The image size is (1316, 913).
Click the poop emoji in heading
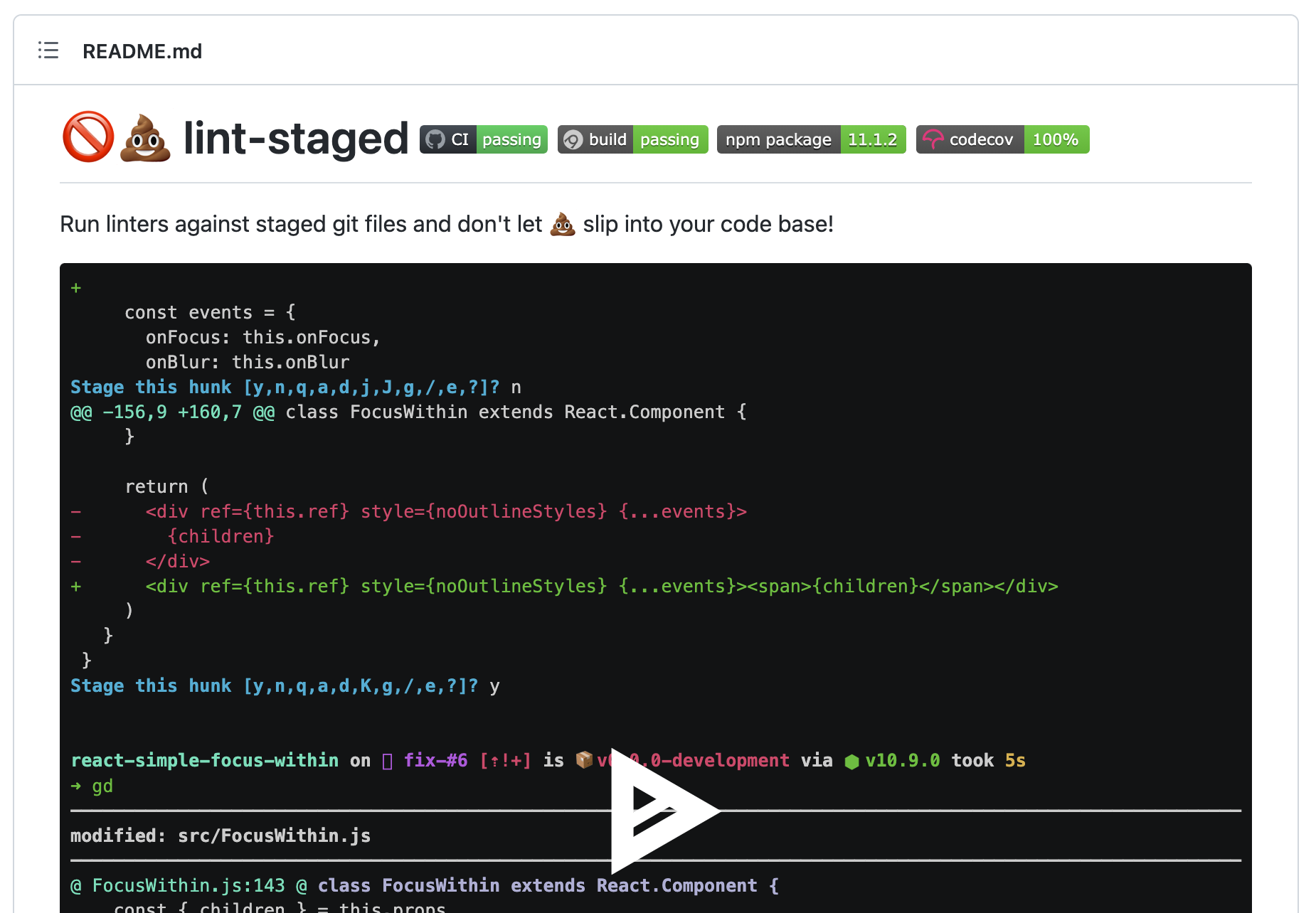(145, 137)
